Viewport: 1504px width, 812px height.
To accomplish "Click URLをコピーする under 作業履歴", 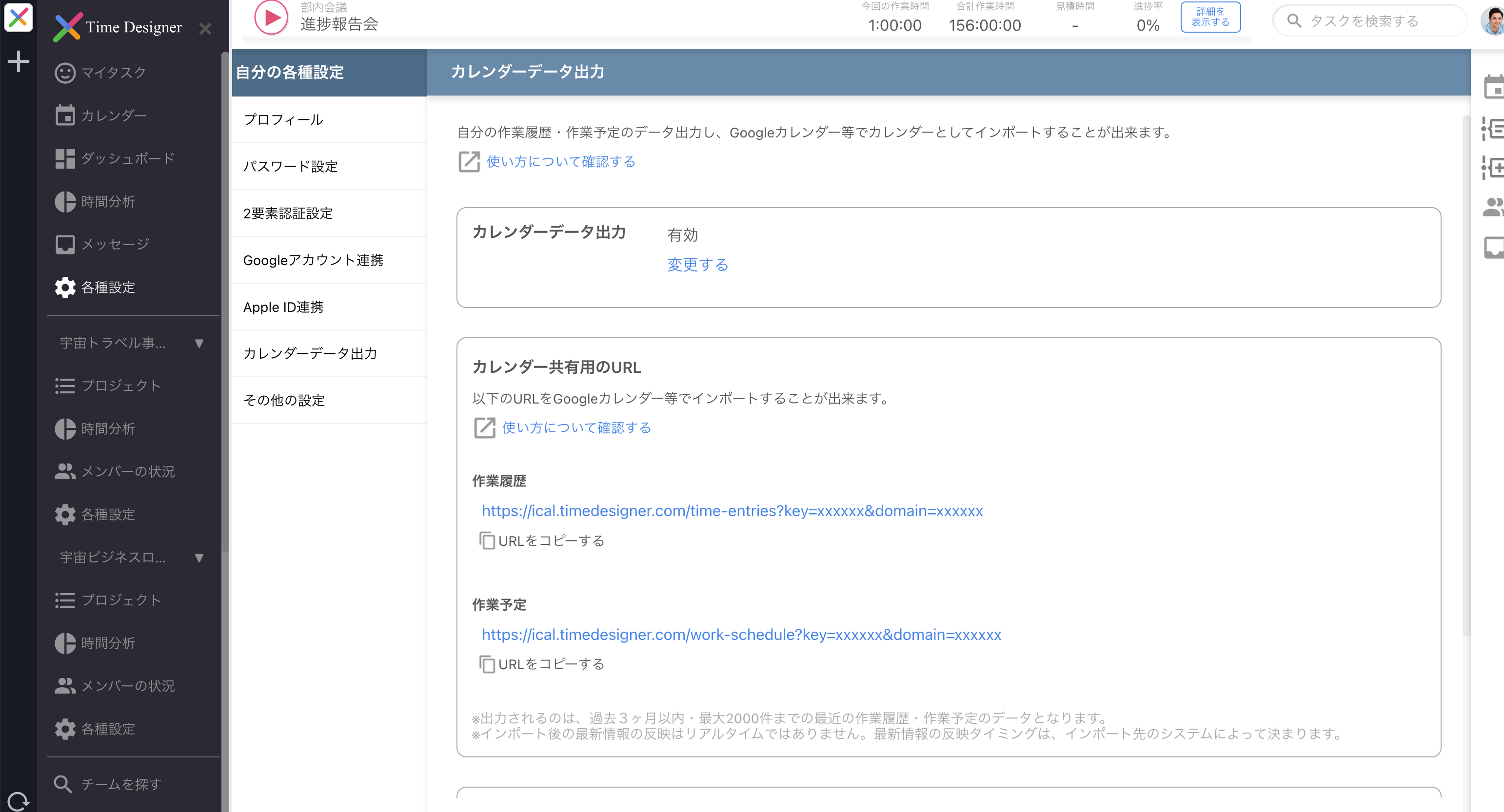I will click(542, 541).
